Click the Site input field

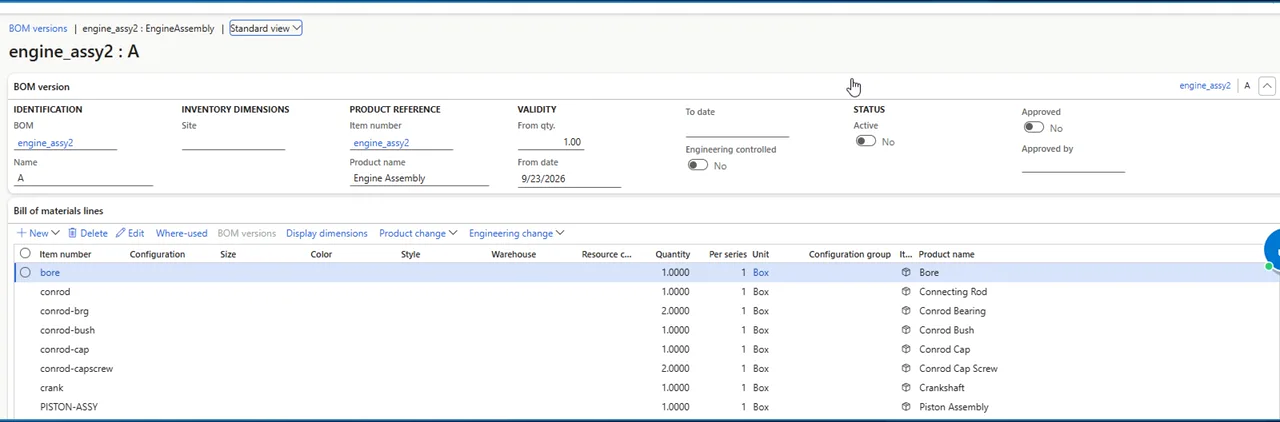click(233, 142)
